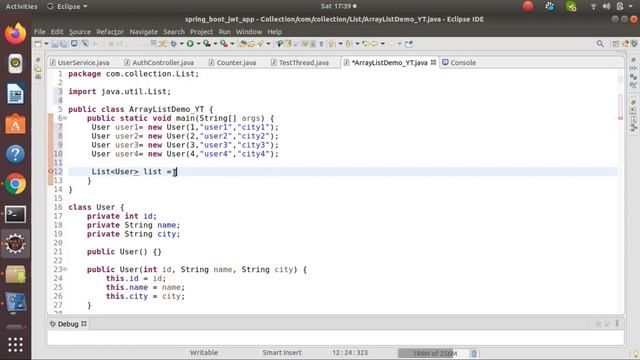Screen dimensions: 640x360
Task: Switch to the Debug perspective icon
Action: 634,44
